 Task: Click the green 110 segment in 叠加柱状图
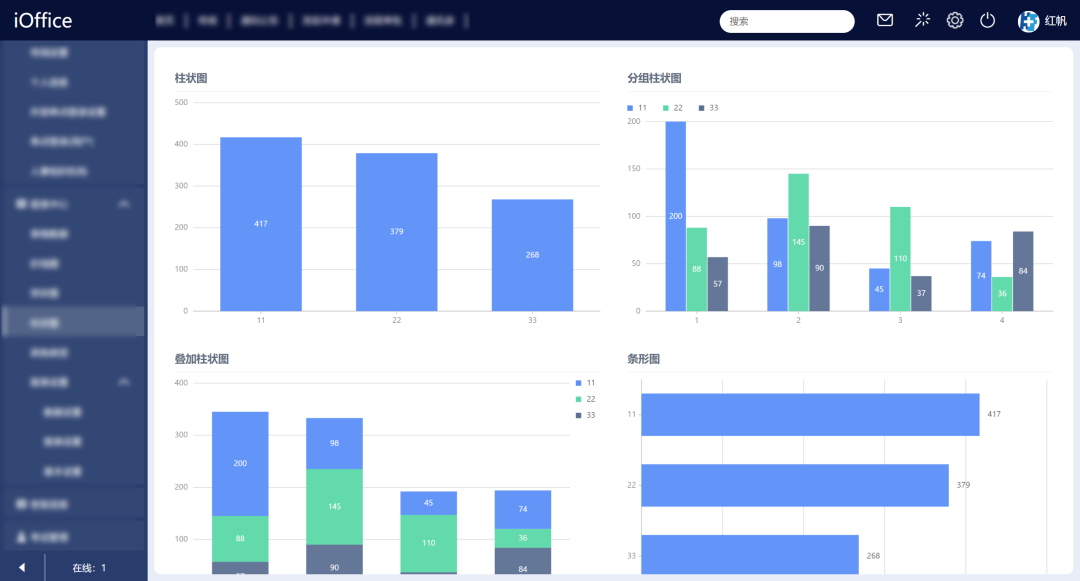point(428,543)
